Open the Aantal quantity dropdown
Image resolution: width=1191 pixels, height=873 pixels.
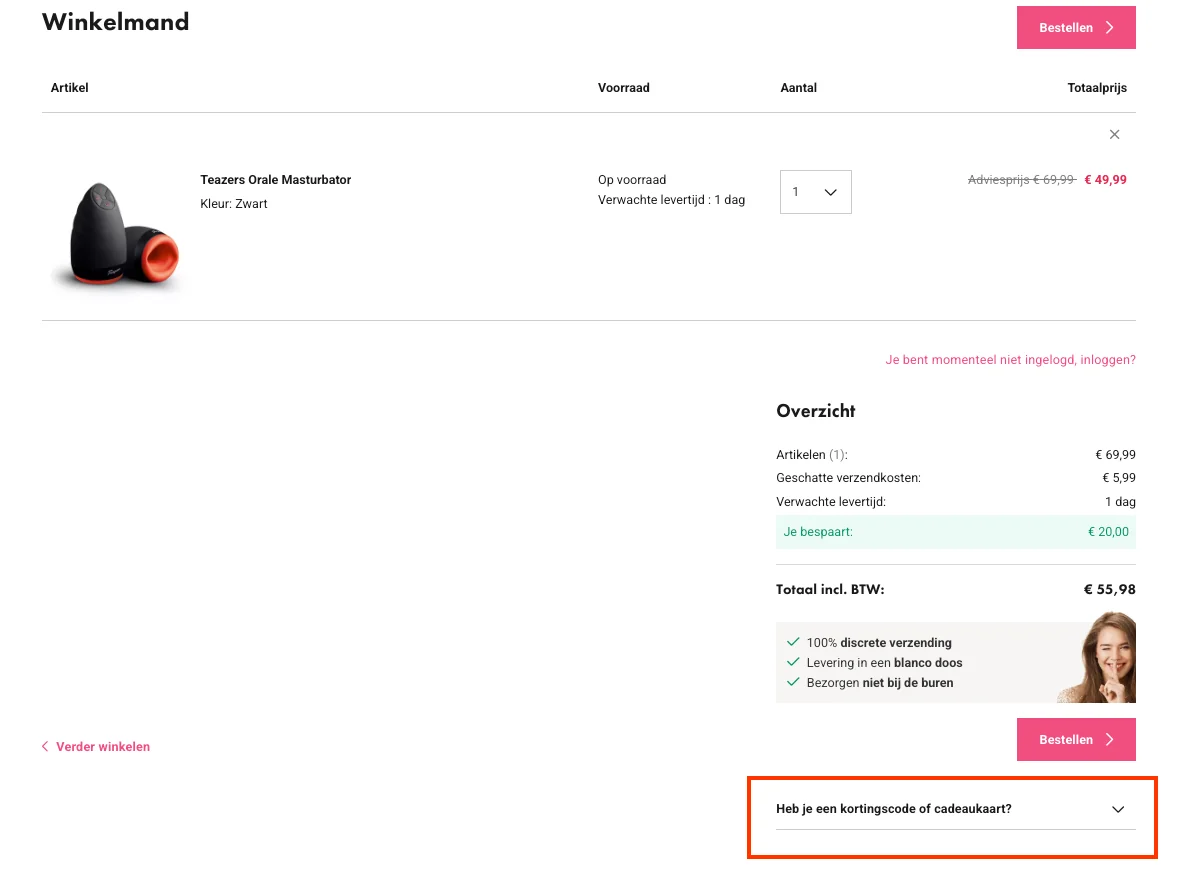click(815, 192)
